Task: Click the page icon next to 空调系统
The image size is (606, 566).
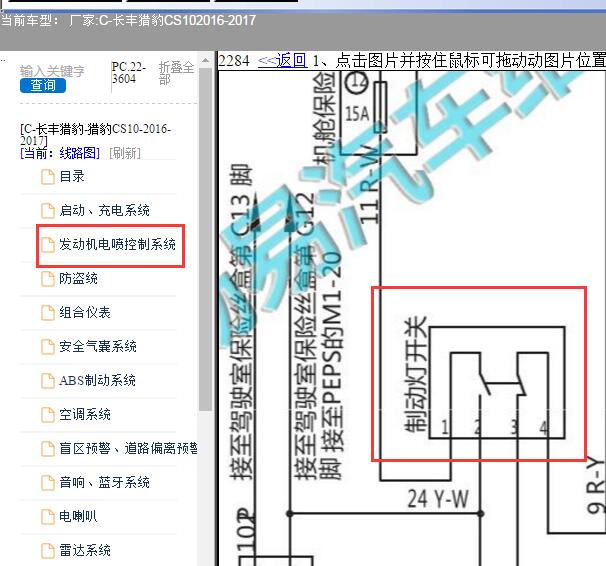Action: (x=48, y=415)
